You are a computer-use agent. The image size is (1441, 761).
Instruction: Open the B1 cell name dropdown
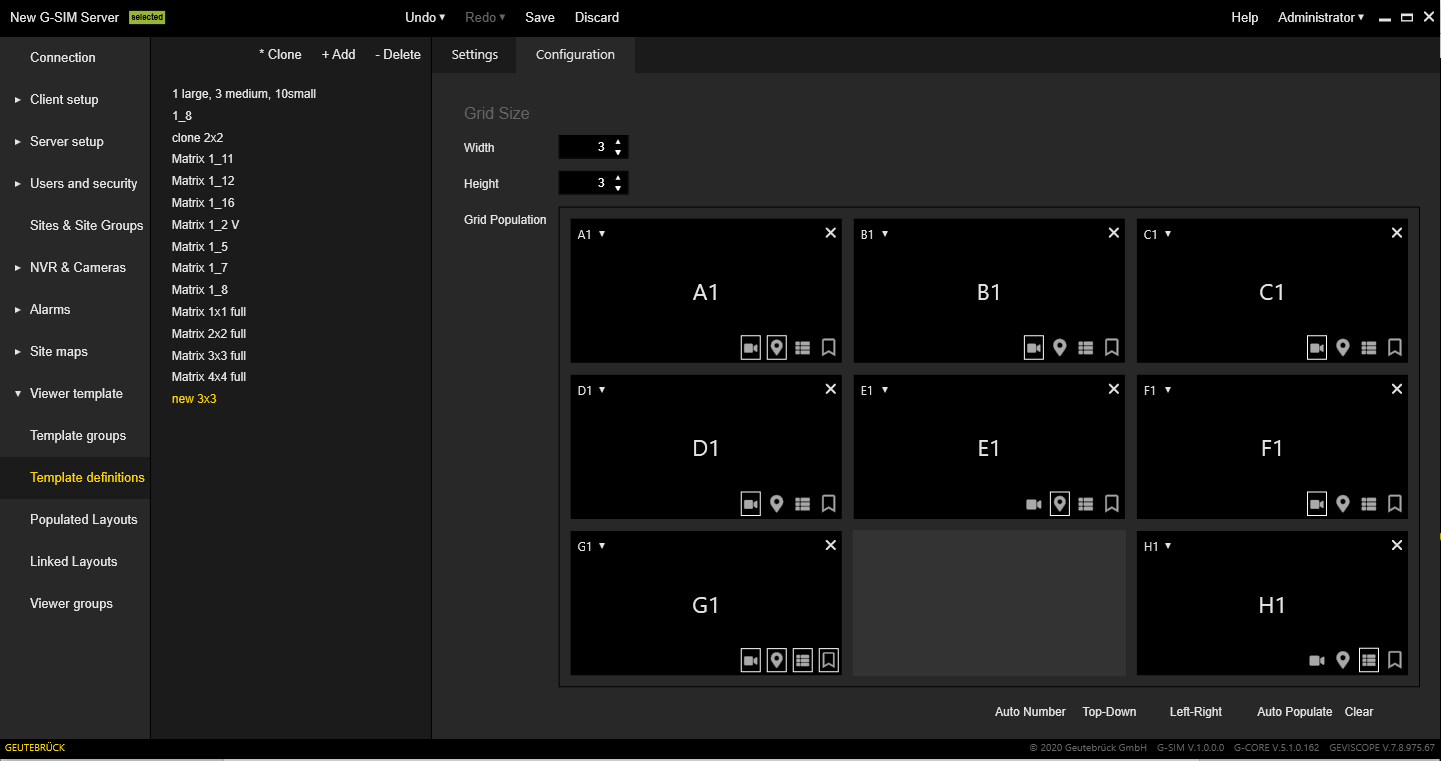pyautogui.click(x=885, y=234)
